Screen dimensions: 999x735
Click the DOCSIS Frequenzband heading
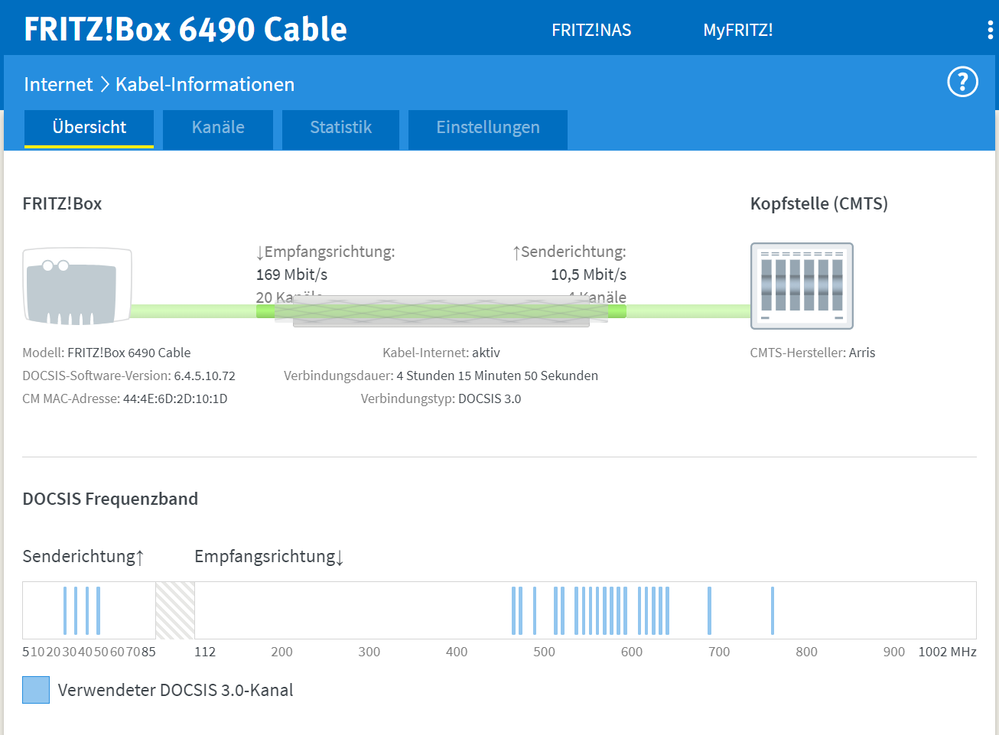110,499
